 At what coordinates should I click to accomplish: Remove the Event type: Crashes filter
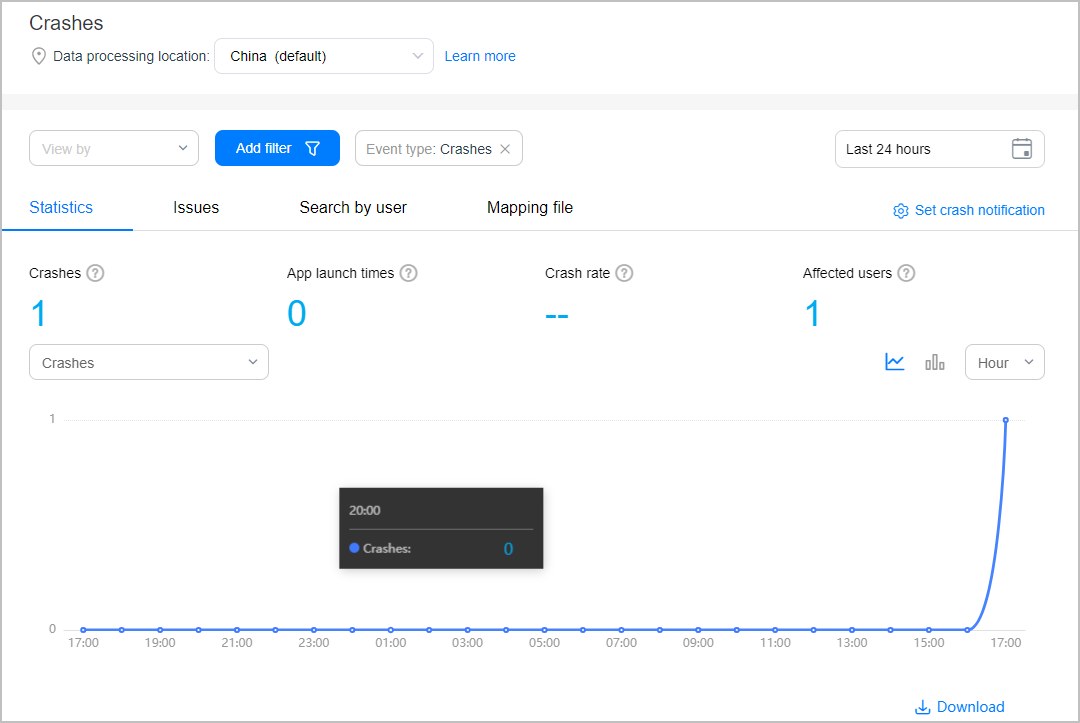click(505, 149)
